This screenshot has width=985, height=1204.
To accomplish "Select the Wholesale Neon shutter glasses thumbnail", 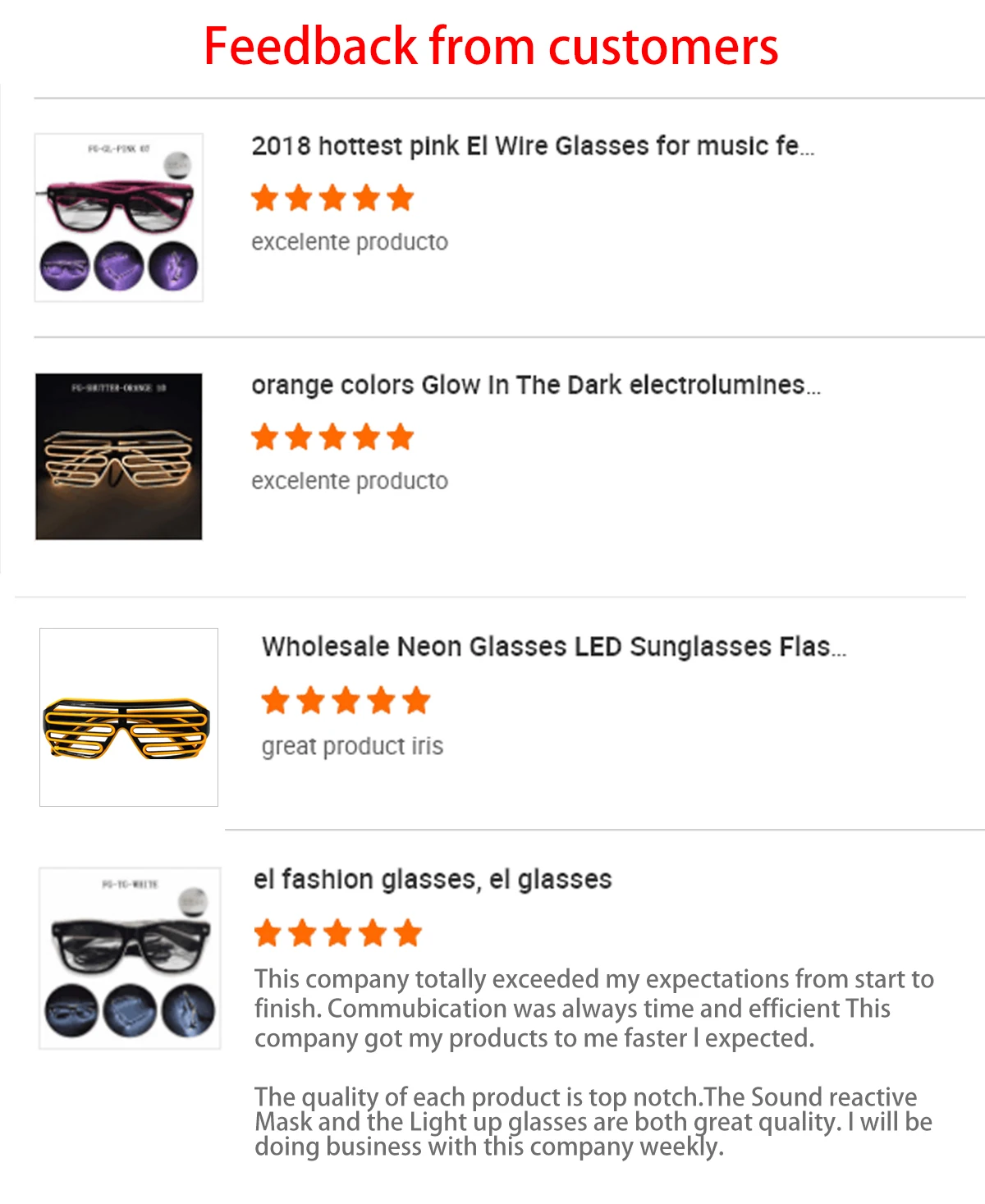I will pos(129,717).
